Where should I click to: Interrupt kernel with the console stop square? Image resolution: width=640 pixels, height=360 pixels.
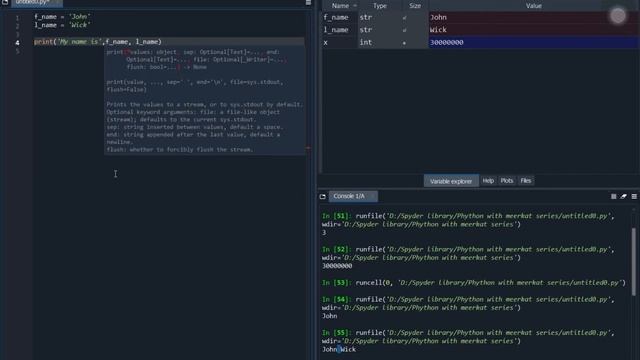613,196
